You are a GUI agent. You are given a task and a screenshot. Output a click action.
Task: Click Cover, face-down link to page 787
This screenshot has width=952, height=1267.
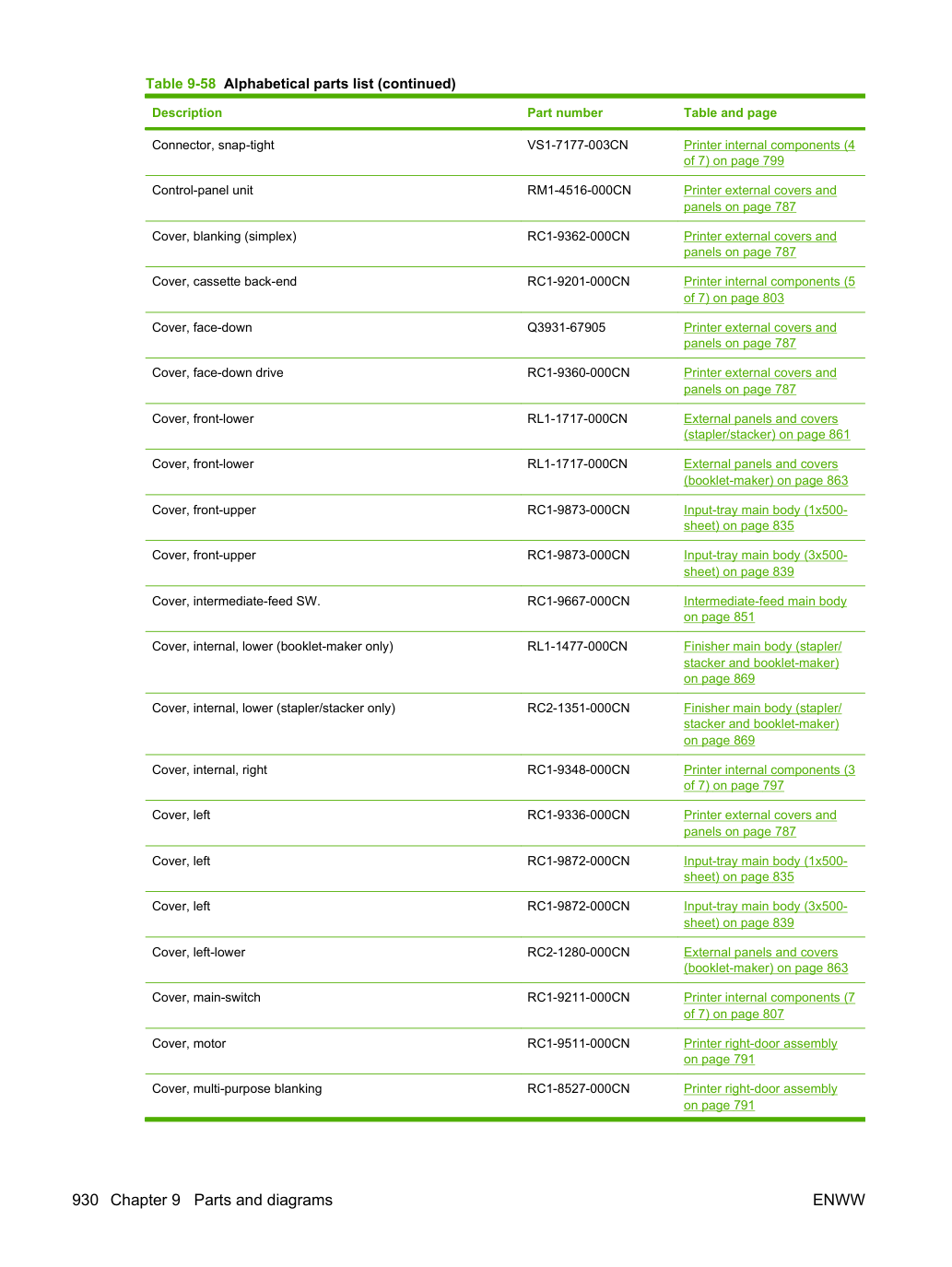759,335
